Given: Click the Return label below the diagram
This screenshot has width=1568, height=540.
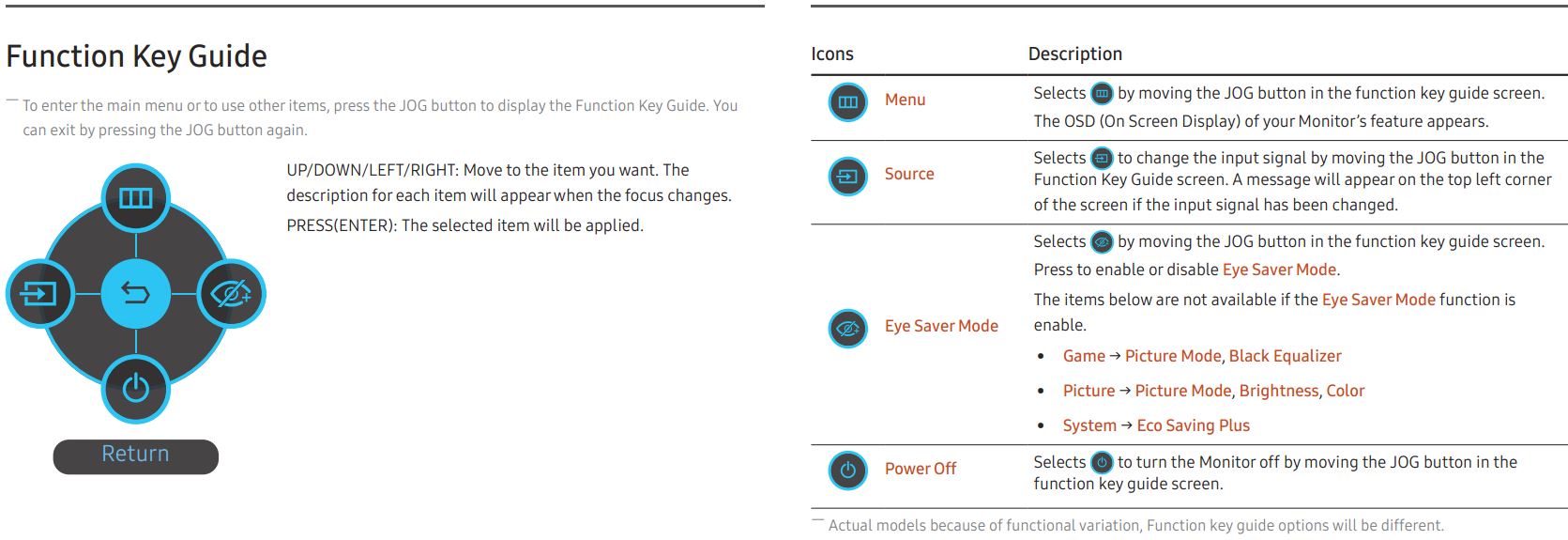Looking at the screenshot, I should (x=135, y=455).
